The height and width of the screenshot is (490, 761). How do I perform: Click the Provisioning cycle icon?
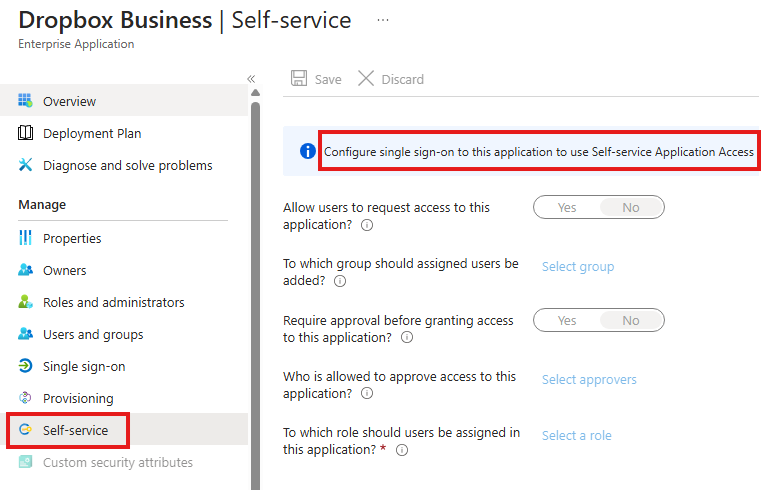(x=25, y=398)
